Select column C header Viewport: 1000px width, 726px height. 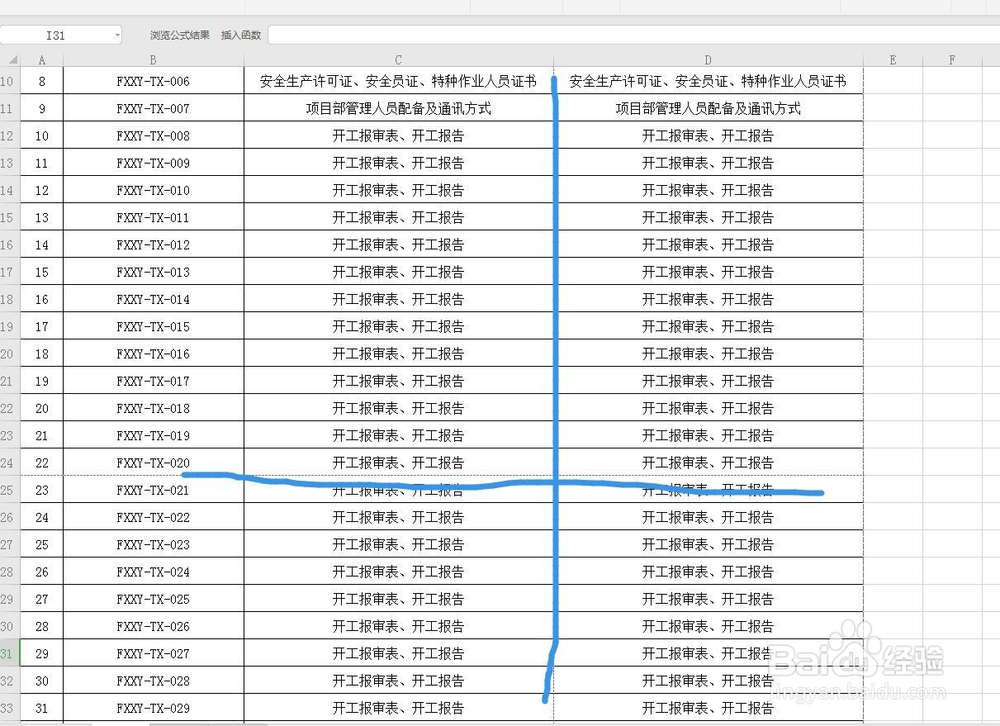click(399, 60)
